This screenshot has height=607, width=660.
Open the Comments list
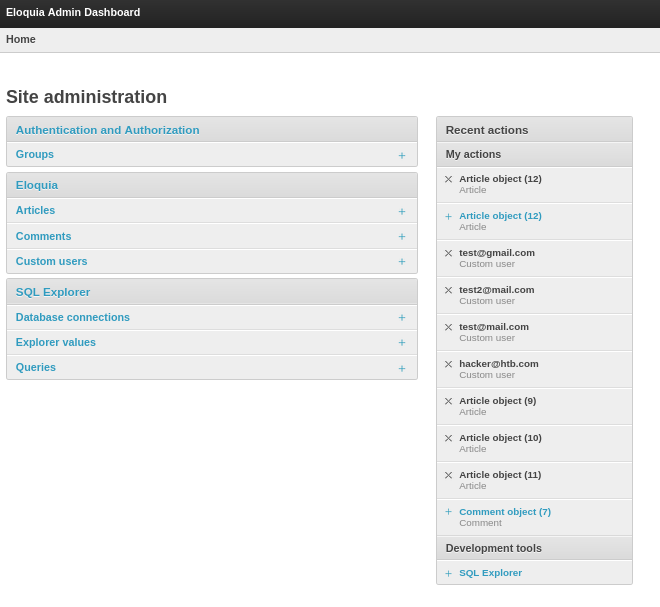[x=43, y=236]
